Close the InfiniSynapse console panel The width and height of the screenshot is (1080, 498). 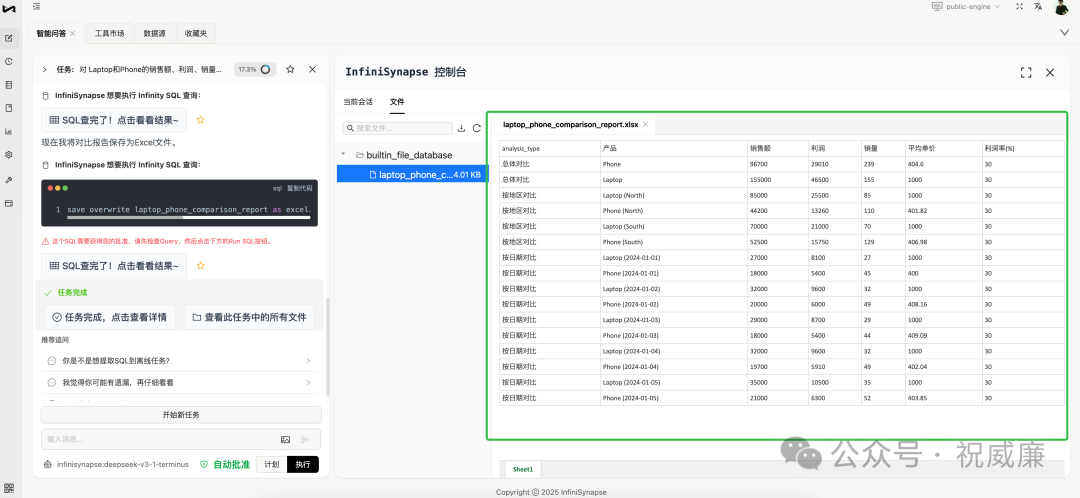tap(1050, 72)
